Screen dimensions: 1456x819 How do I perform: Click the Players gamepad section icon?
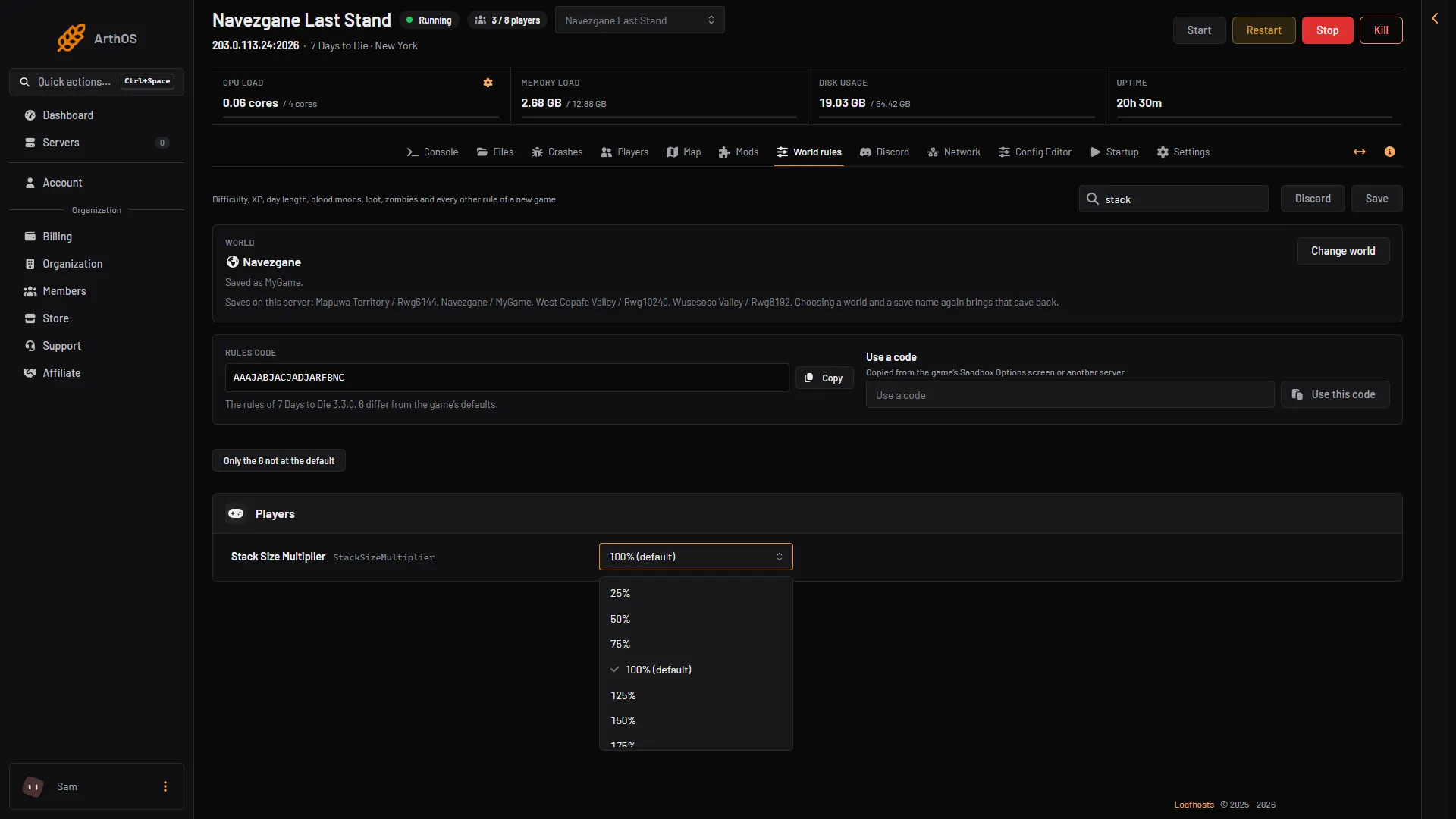point(236,513)
